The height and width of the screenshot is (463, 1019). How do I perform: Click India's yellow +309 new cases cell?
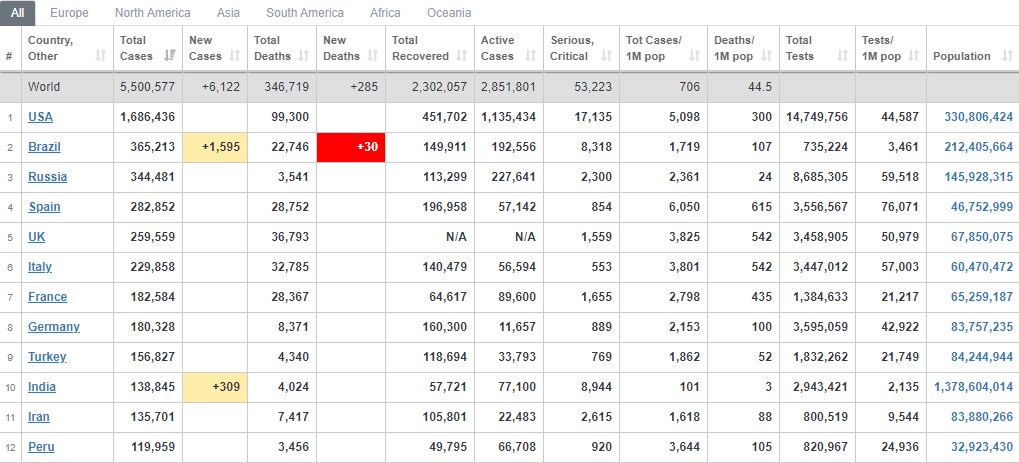click(x=215, y=387)
